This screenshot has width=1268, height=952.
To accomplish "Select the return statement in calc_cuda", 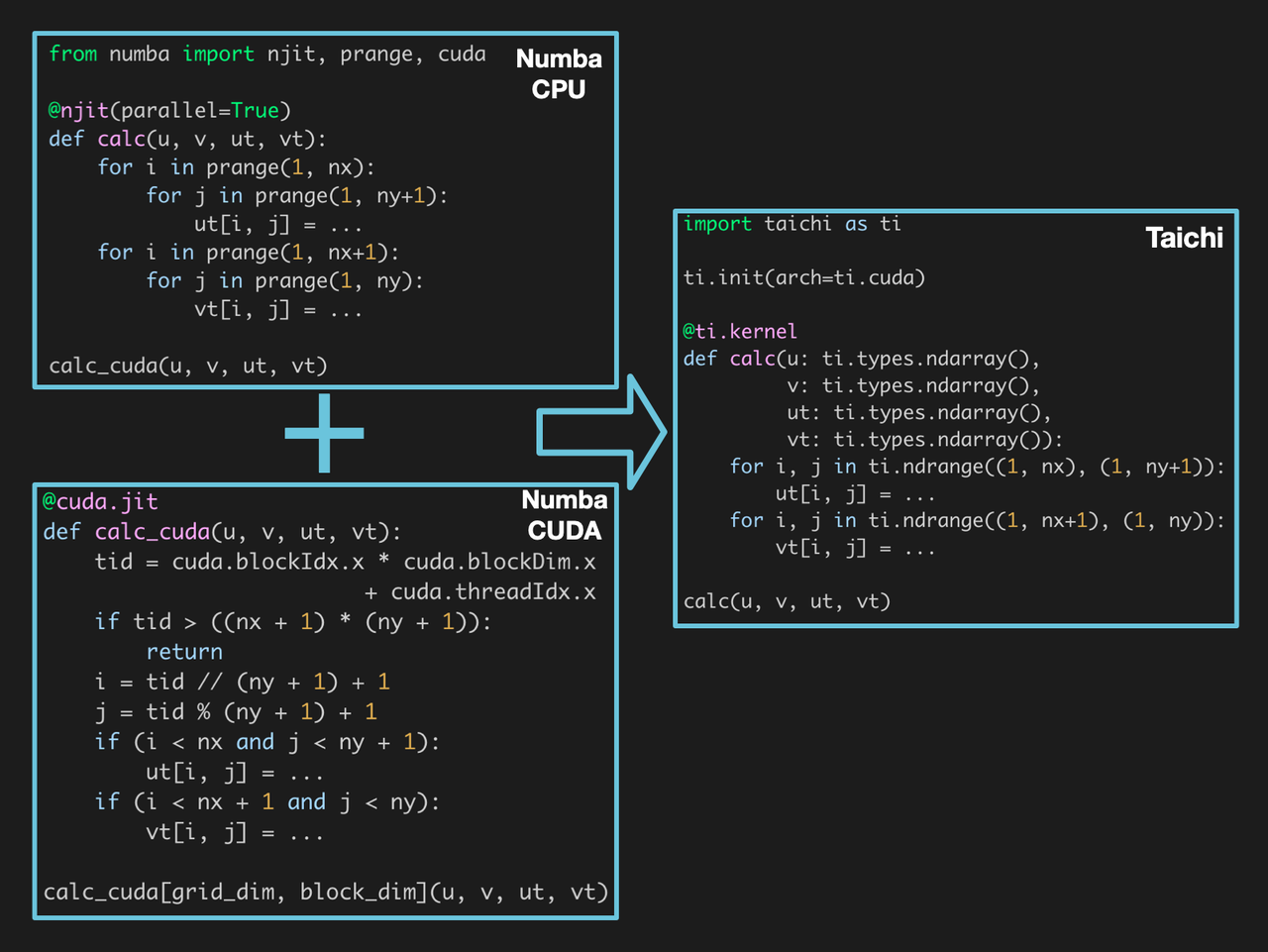I will click(x=184, y=651).
